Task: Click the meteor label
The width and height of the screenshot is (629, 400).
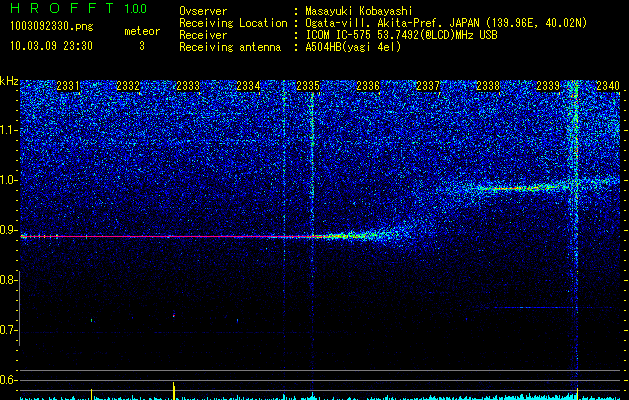Action: click(x=142, y=31)
